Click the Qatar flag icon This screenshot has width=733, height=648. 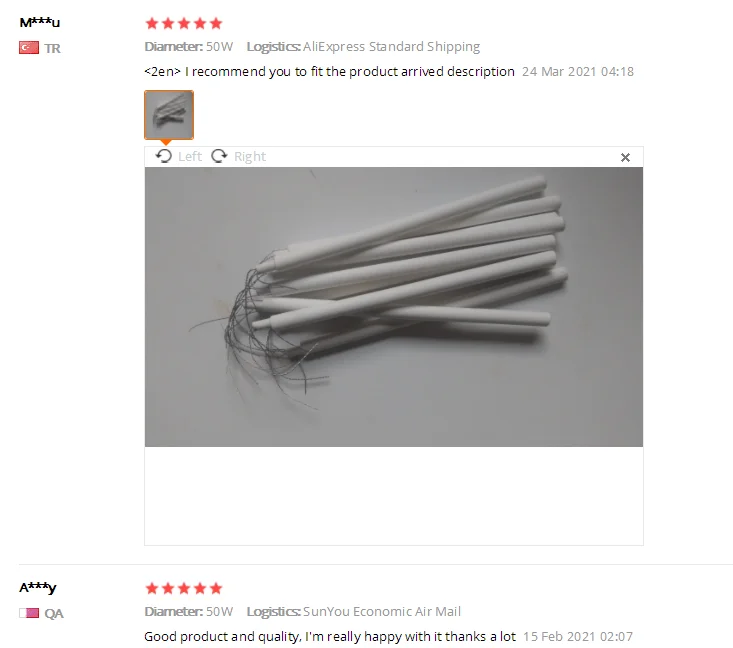click(x=29, y=613)
